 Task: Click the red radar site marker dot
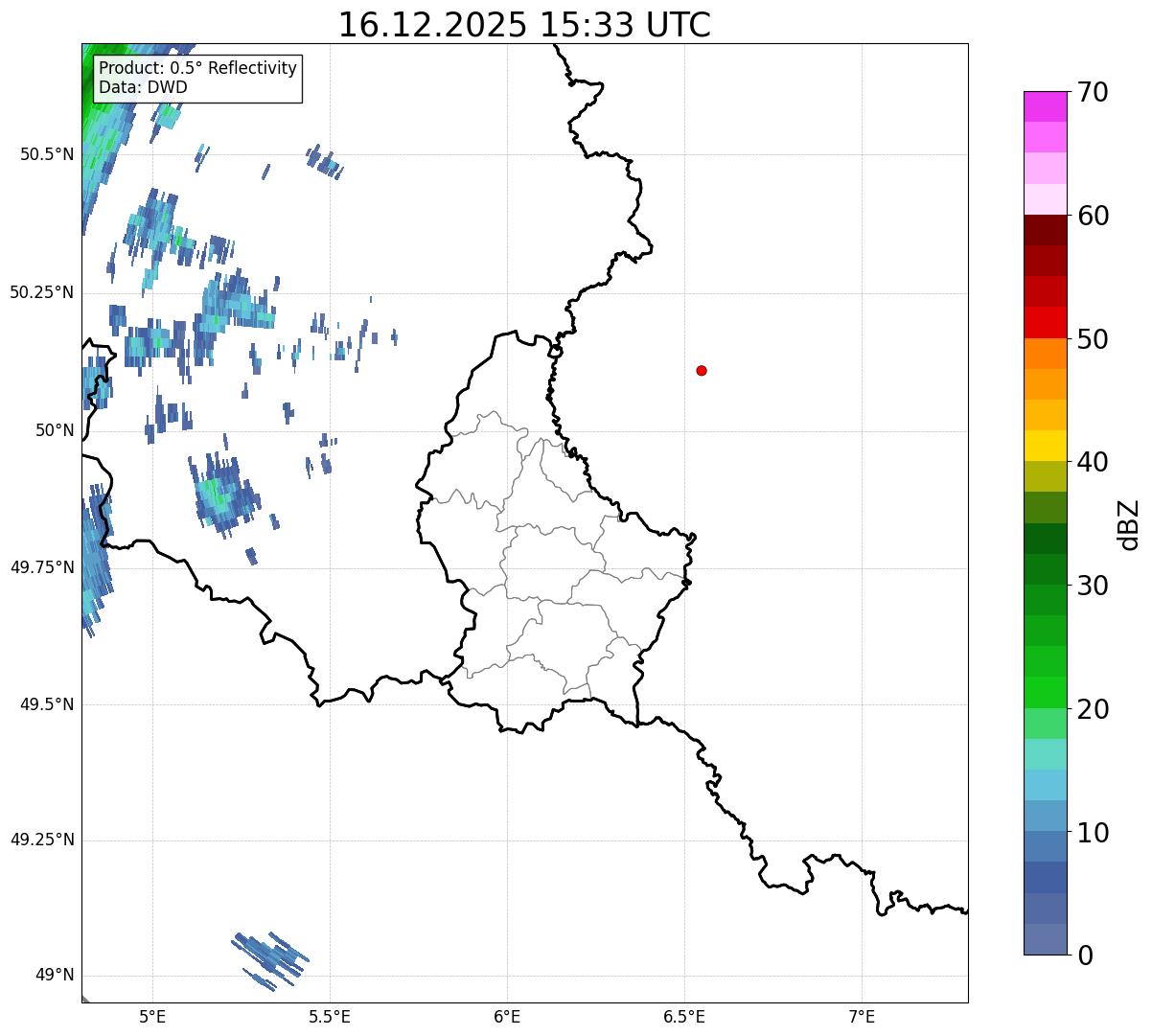(x=702, y=370)
